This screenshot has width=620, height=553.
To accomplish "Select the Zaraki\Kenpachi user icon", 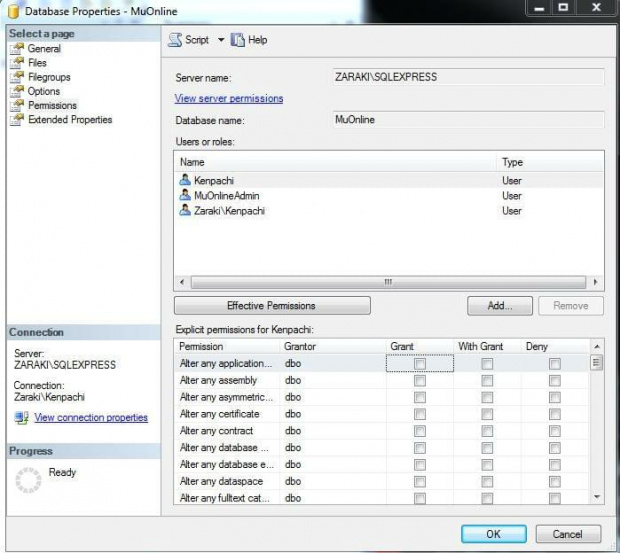I will point(184,211).
